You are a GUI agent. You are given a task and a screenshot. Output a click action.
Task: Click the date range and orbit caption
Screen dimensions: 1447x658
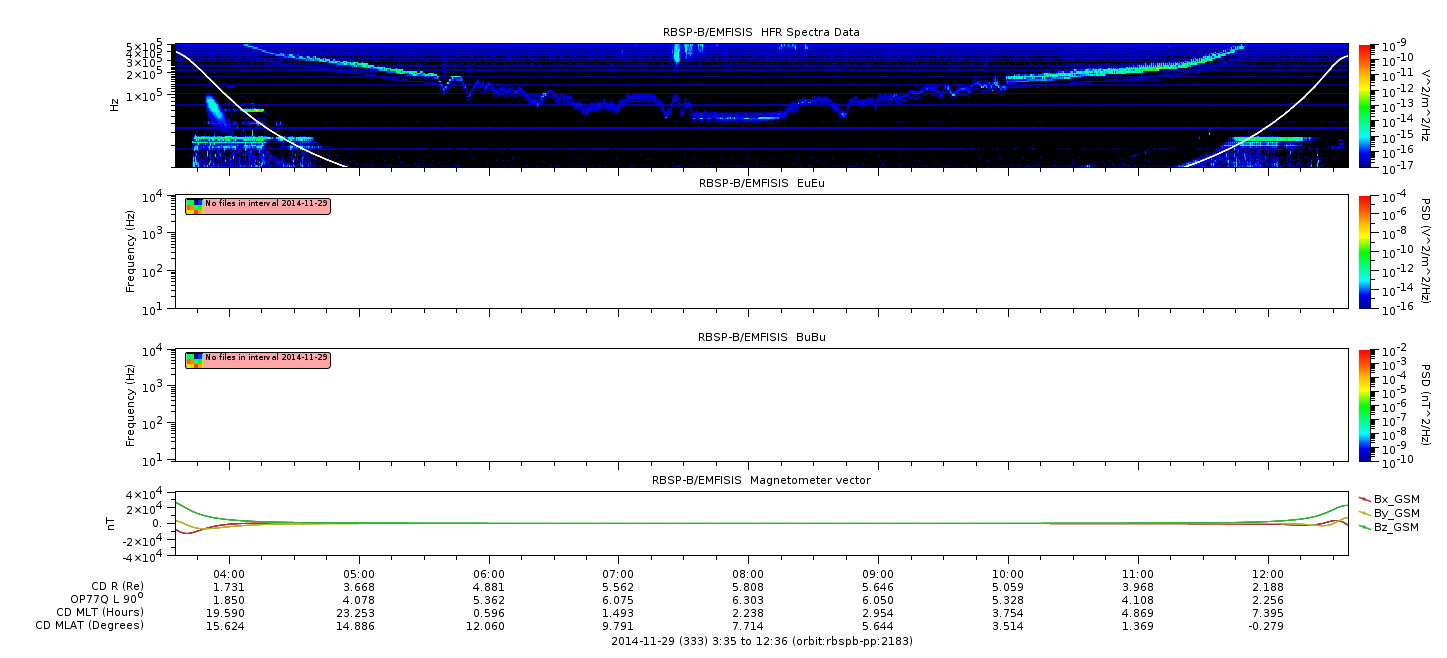(761, 641)
